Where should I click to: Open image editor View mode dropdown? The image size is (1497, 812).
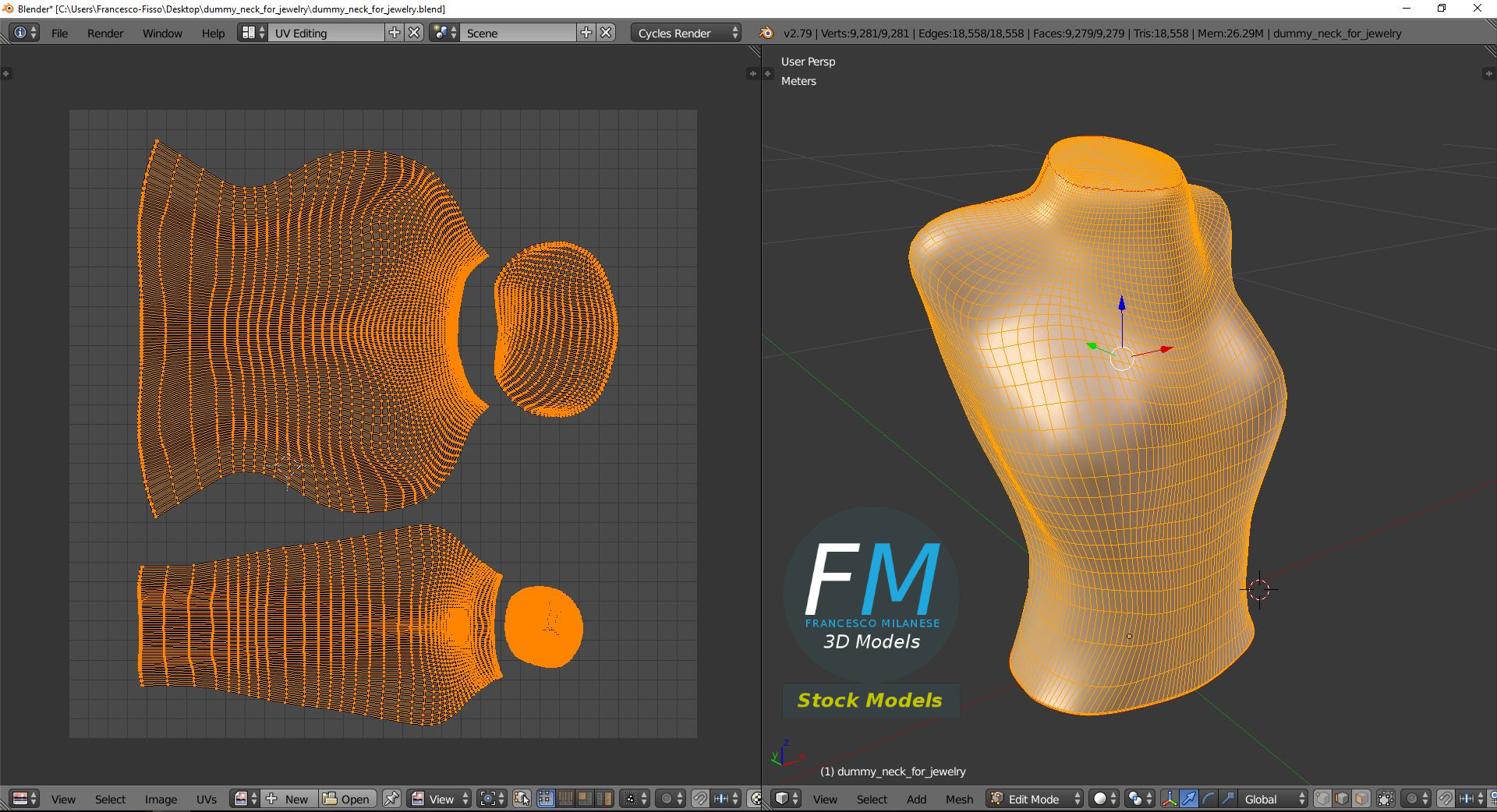[x=440, y=799]
